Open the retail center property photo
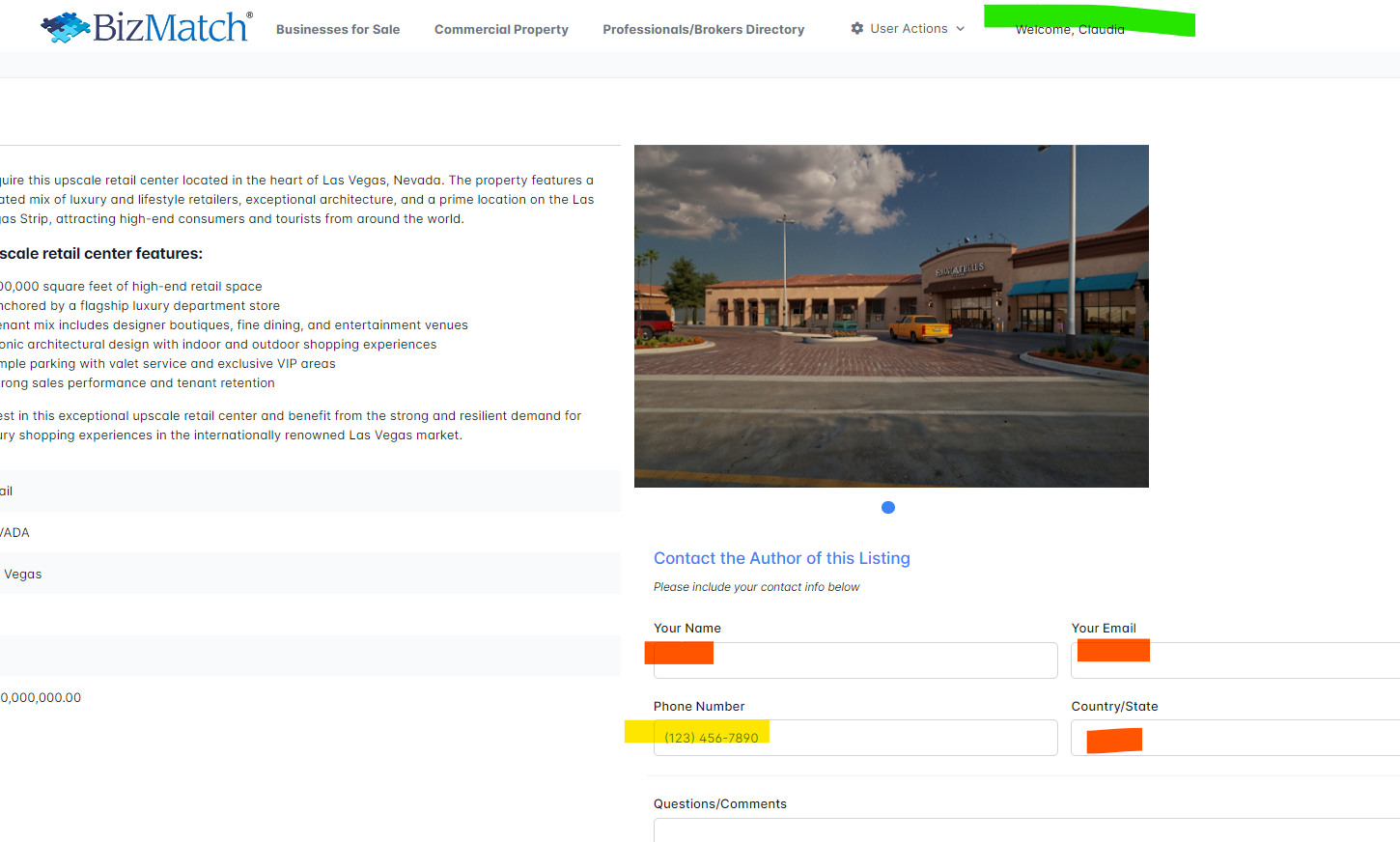Viewport: 1400px width, 842px height. [x=891, y=316]
